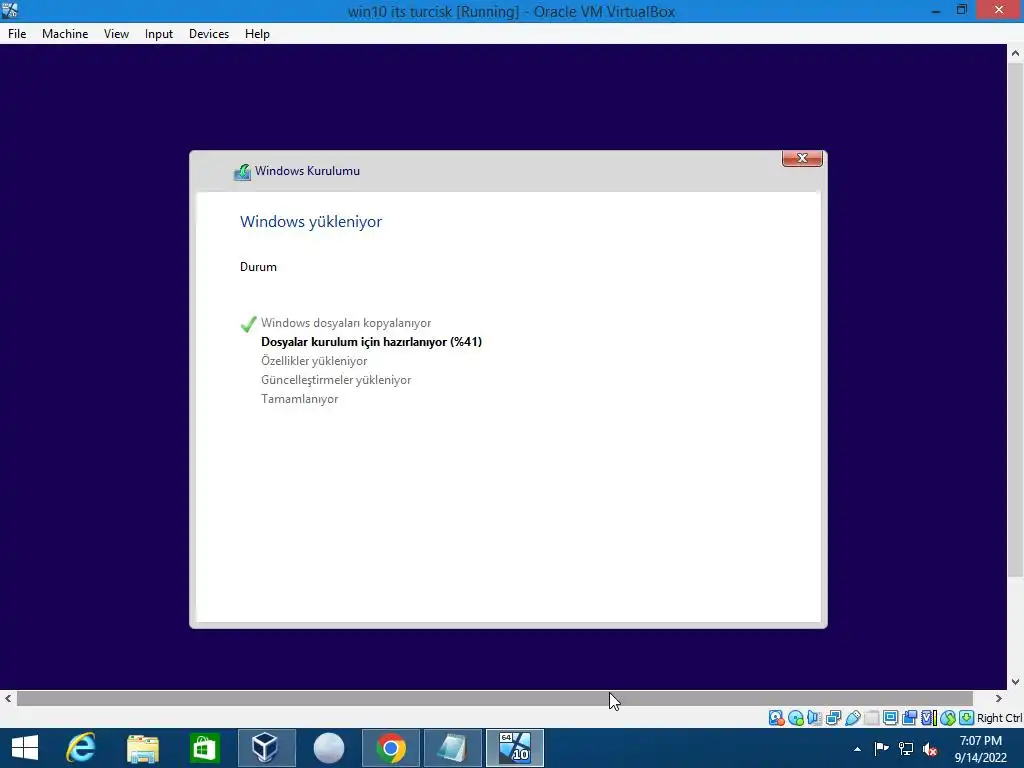Open the Devices menu
1024x768 pixels.
(209, 34)
